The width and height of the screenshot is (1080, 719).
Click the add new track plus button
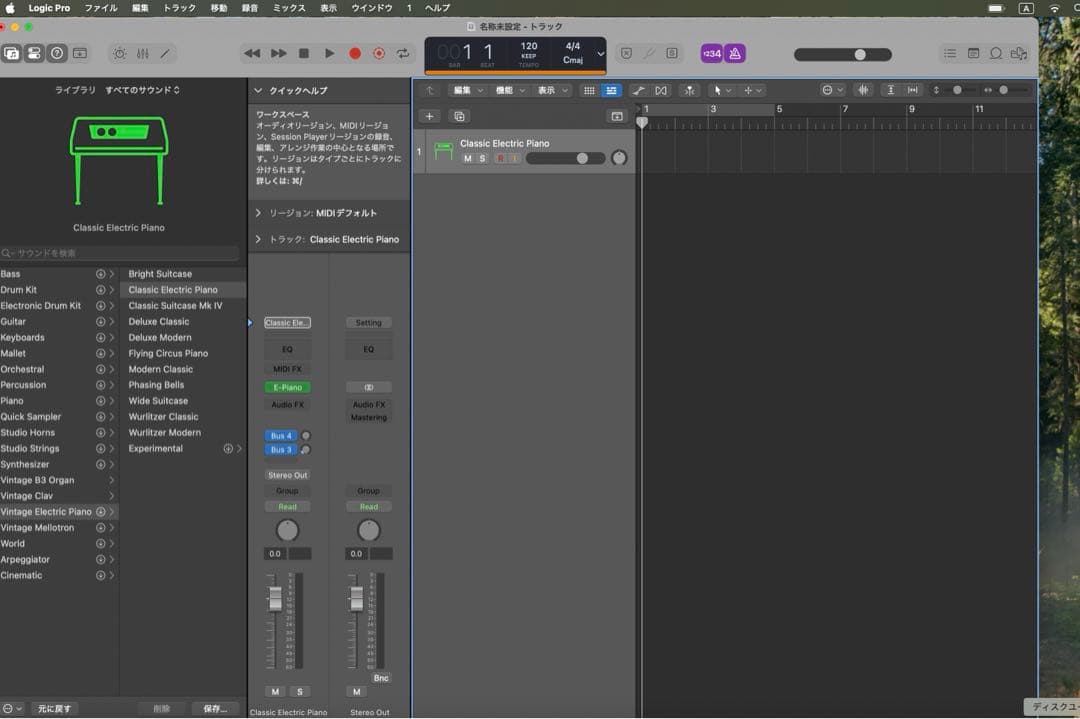430,116
